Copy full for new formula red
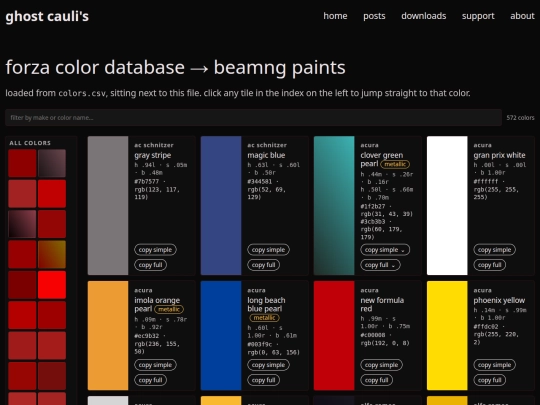Viewport: 540px width, 405px height. (x=377, y=380)
